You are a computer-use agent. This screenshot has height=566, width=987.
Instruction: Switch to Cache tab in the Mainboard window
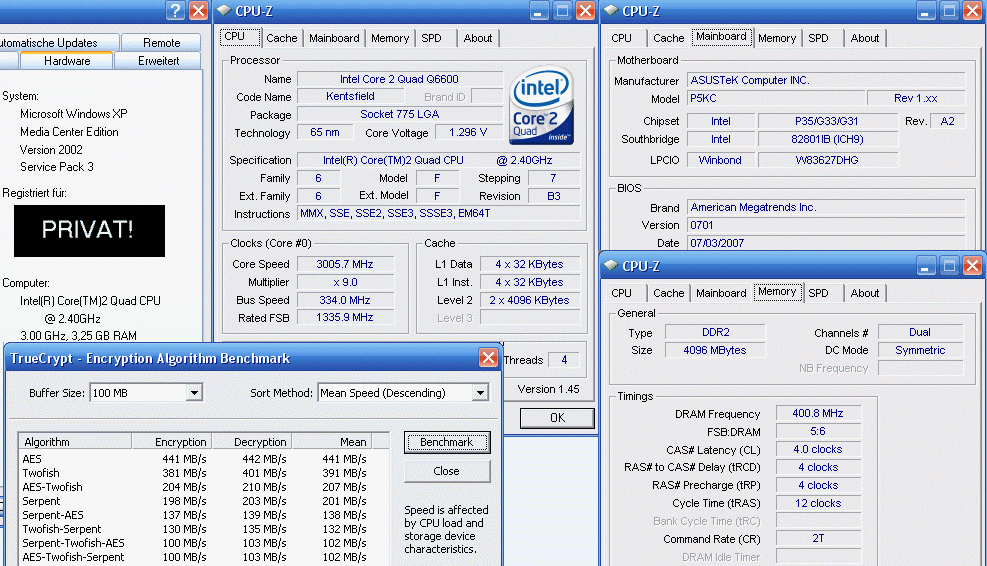tap(668, 38)
